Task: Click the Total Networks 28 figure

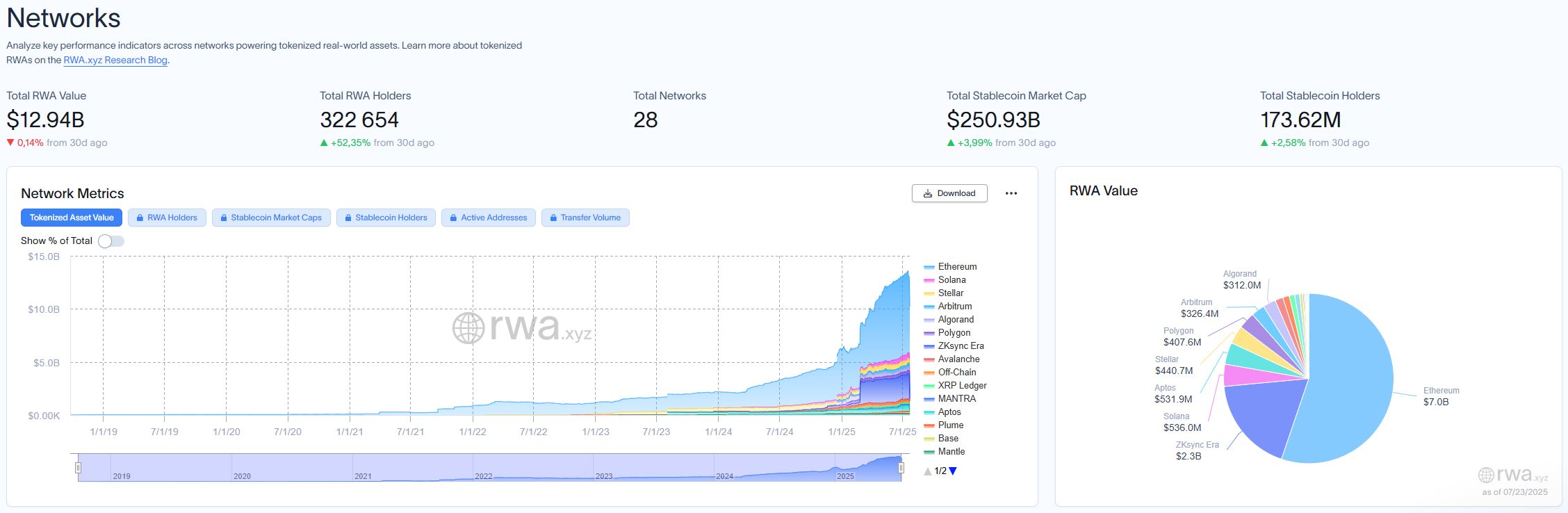Action: [645, 120]
